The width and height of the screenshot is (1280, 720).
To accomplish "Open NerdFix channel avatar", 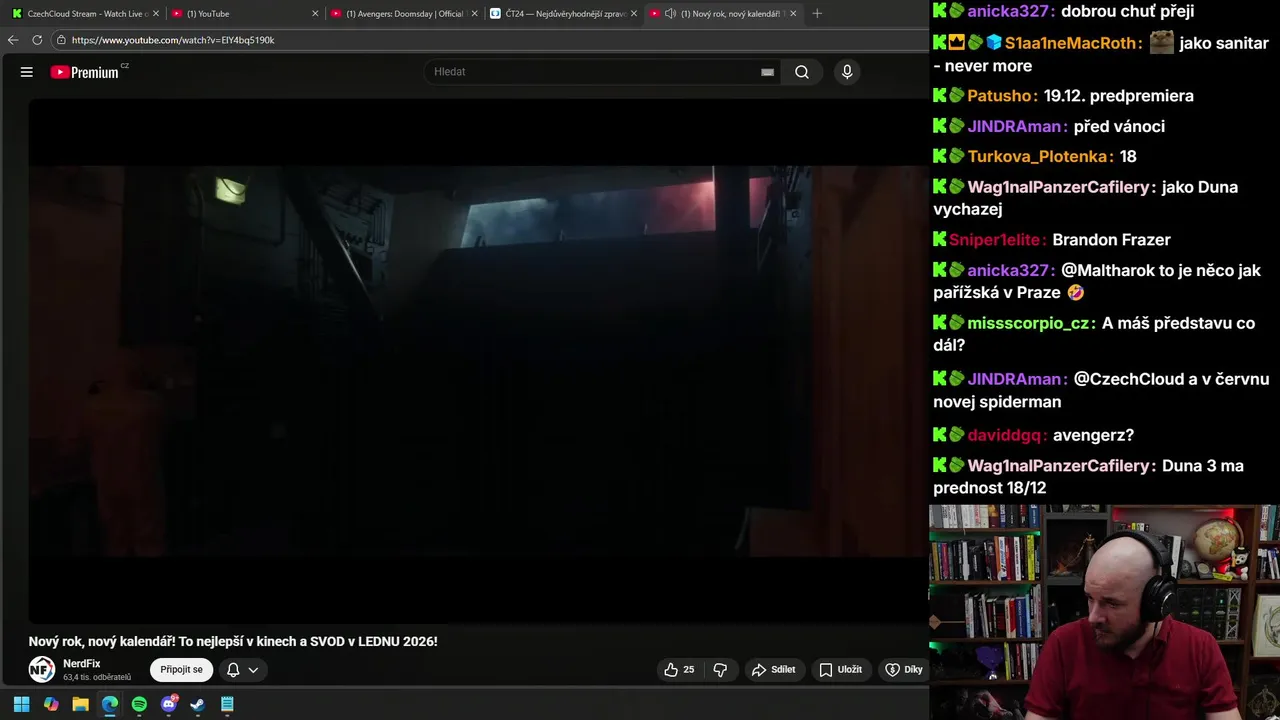I will pos(42,670).
